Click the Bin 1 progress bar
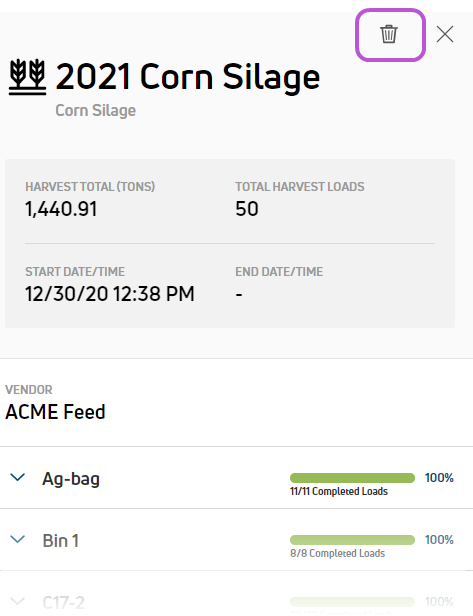This screenshot has width=473, height=616. (x=352, y=540)
